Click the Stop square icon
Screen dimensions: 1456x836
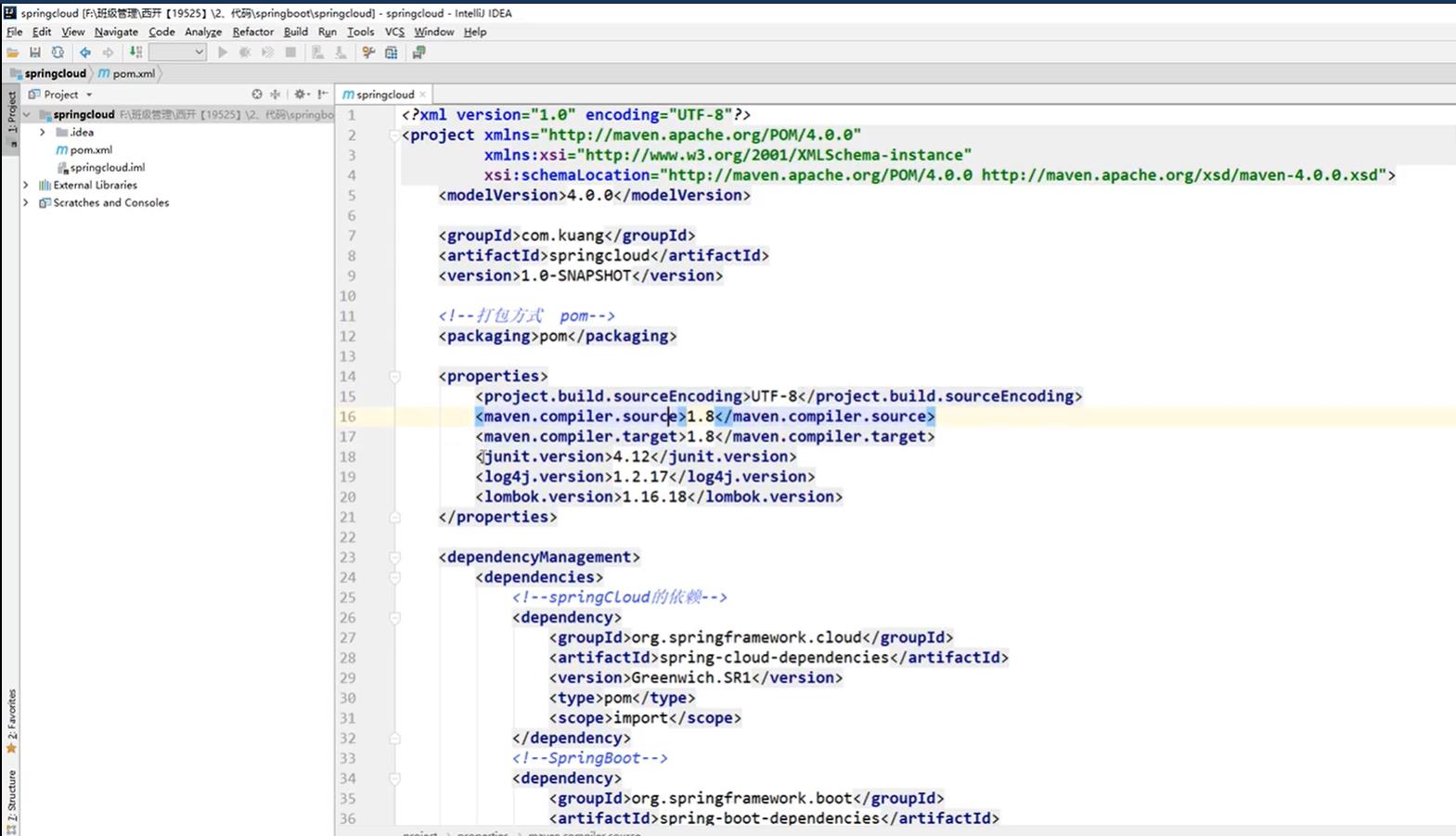(x=290, y=53)
